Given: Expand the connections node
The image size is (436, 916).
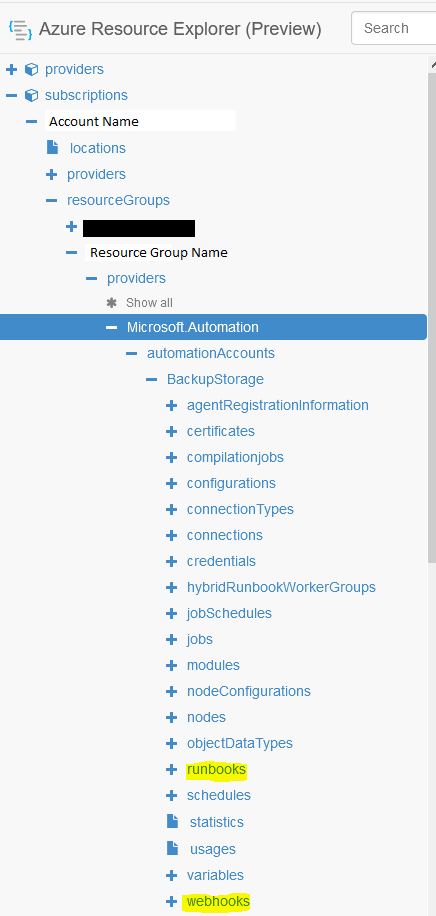Looking at the screenshot, I should 171,536.
